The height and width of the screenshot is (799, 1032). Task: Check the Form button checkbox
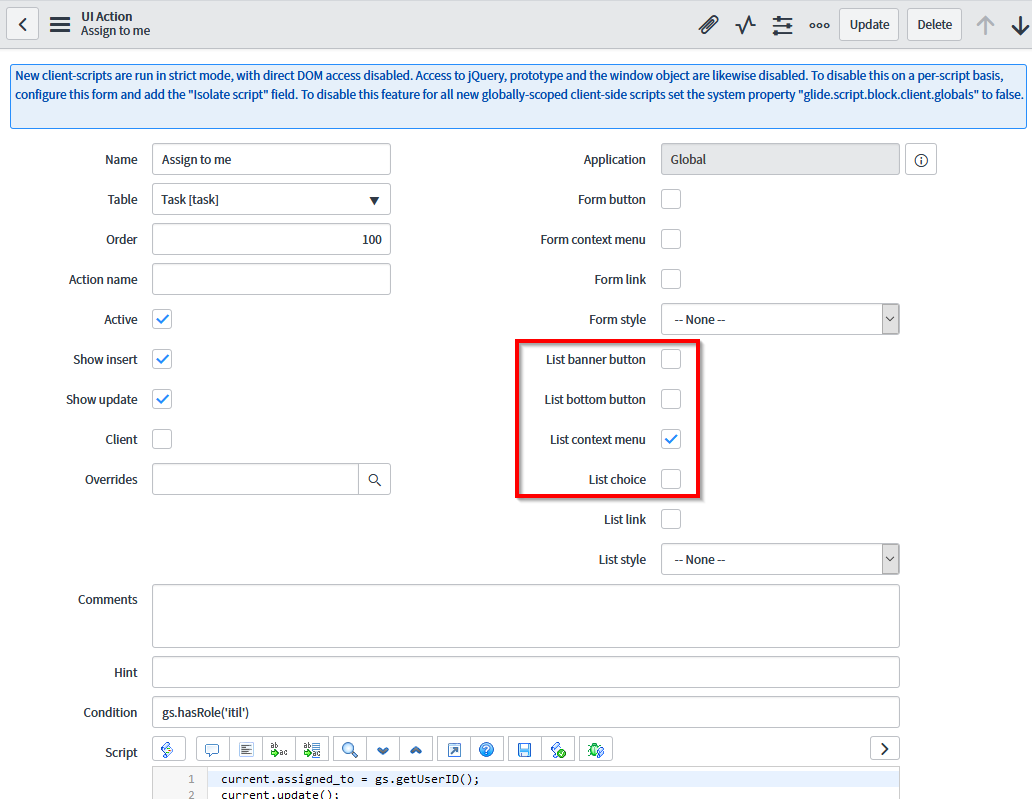point(671,199)
